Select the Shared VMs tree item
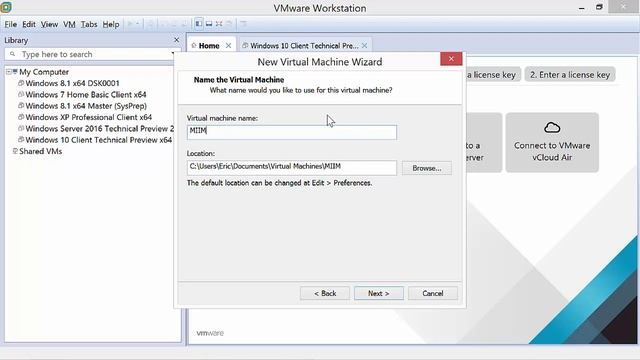Screen dimensions: 640x360 click(37, 151)
